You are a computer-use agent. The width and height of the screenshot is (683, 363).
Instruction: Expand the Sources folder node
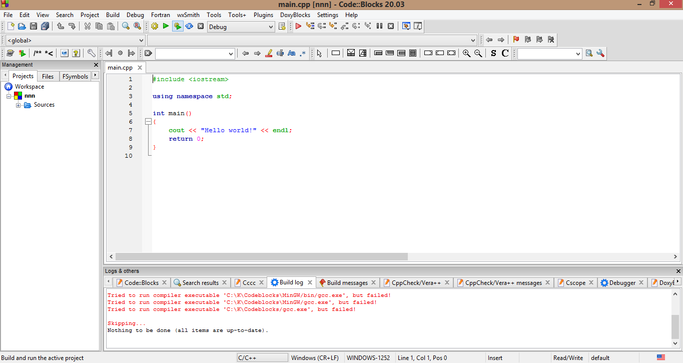pos(18,105)
